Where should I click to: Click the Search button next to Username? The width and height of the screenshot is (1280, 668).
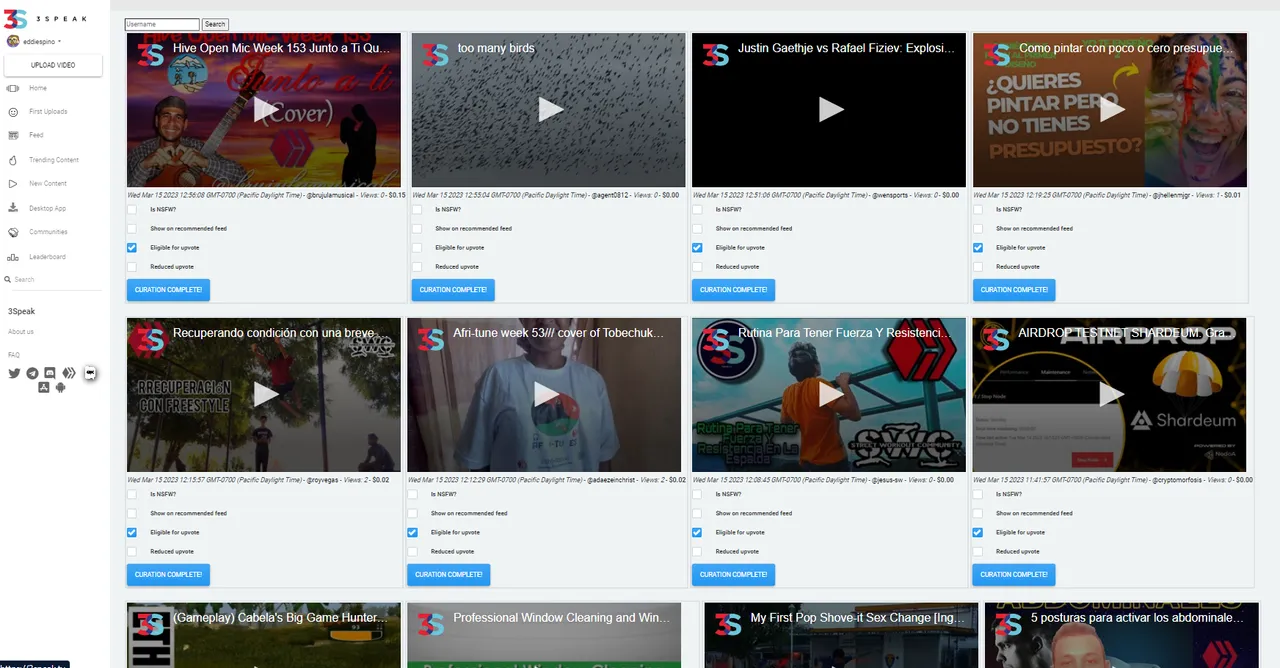pyautogui.click(x=215, y=24)
